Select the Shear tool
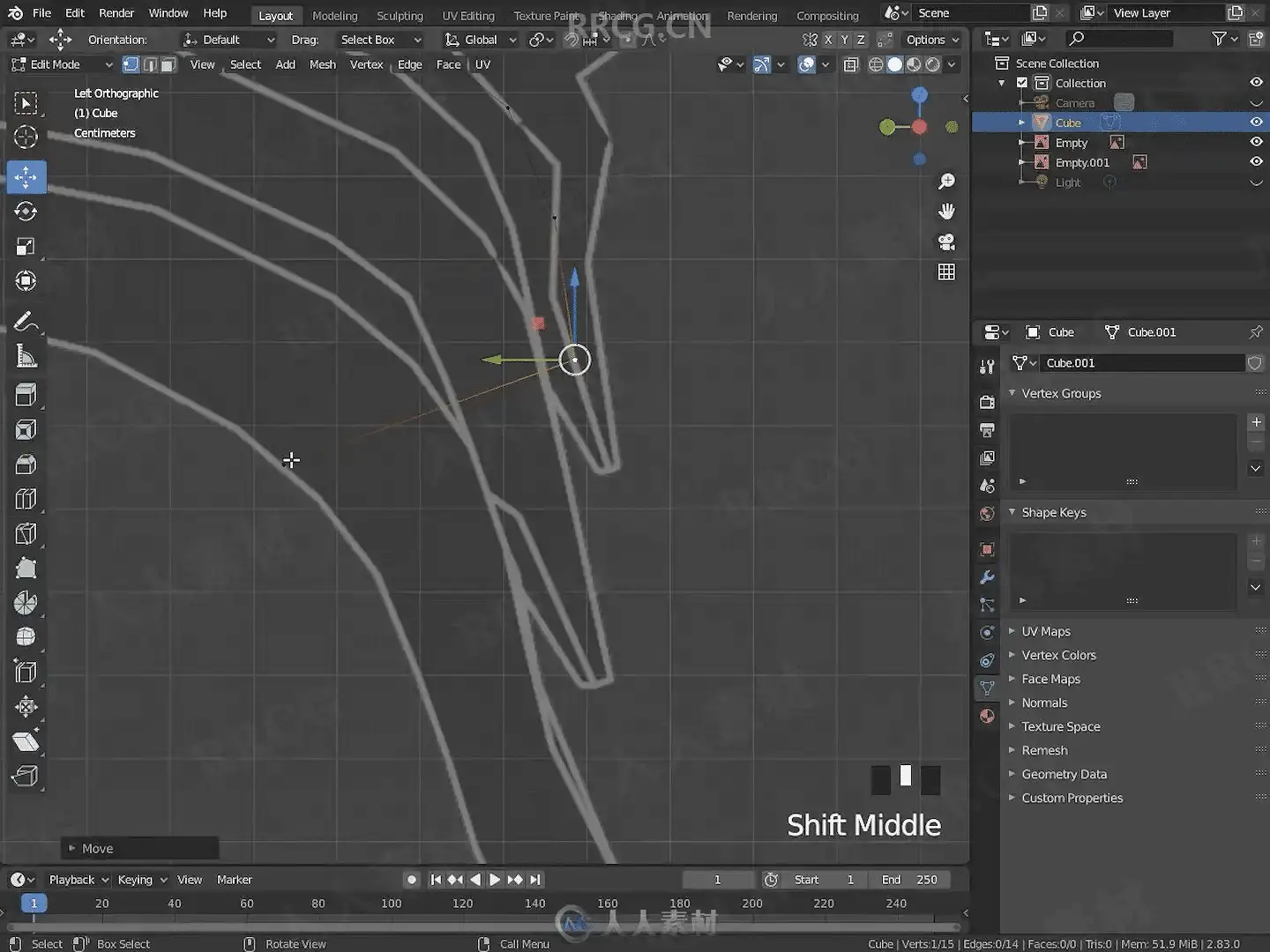This screenshot has height=952, width=1270. pyautogui.click(x=26, y=741)
